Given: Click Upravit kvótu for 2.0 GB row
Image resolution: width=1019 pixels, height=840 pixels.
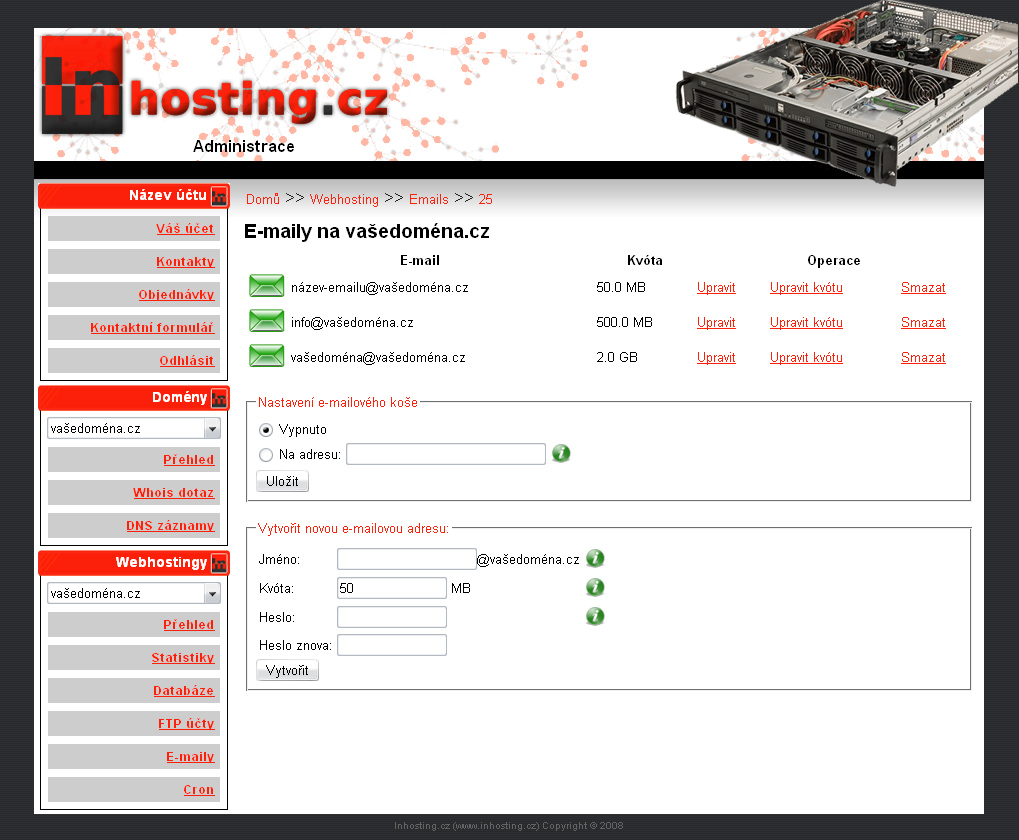Looking at the screenshot, I should 806,357.
